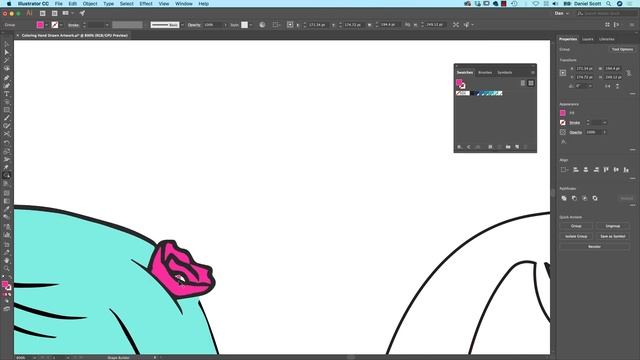Open the Effect menu

point(146,4)
